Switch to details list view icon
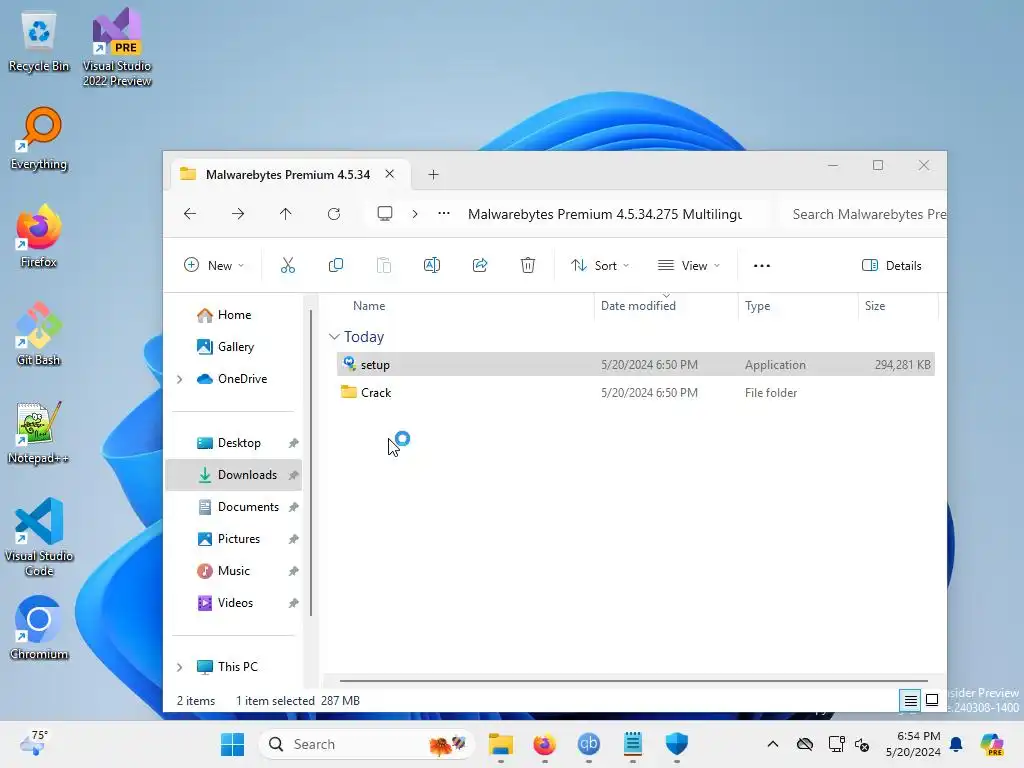Image resolution: width=1024 pixels, height=768 pixels. point(910,701)
